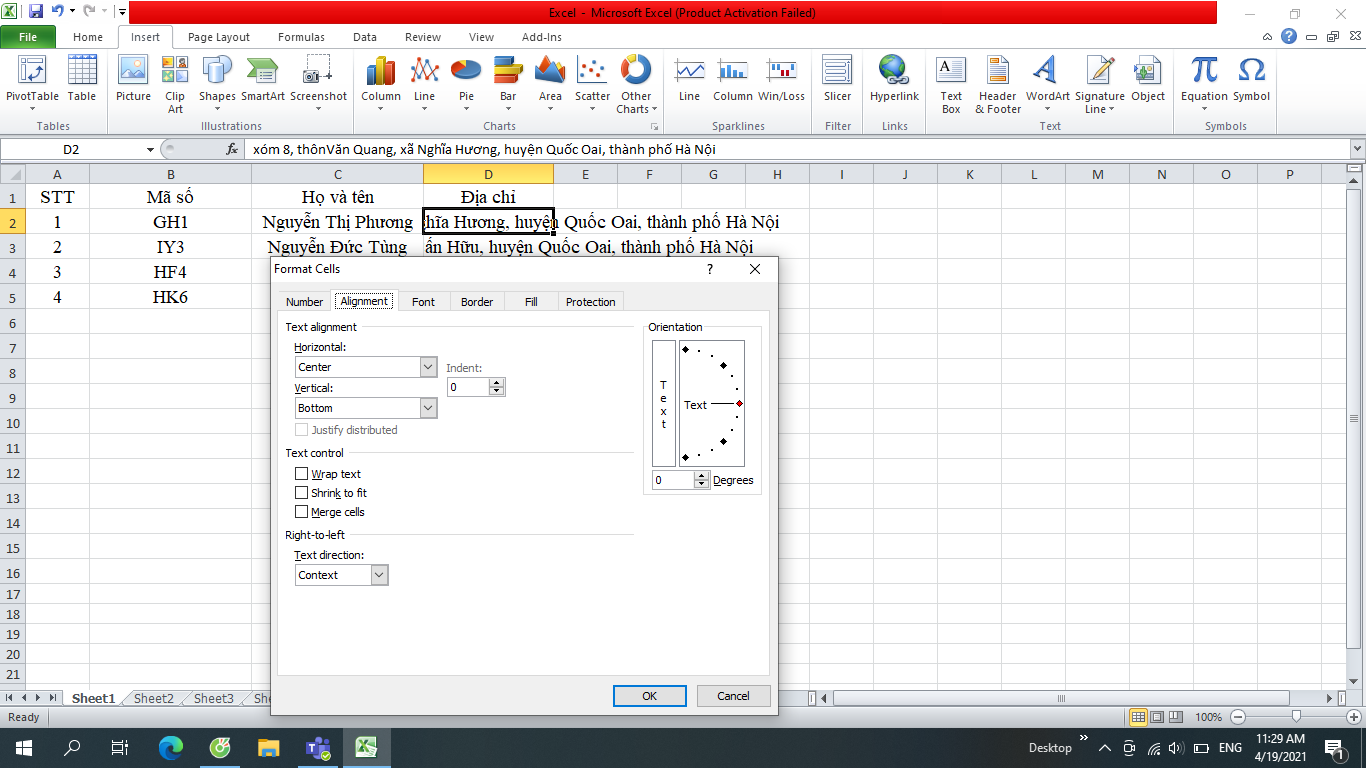Insert a Hyperlink
This screenshot has width=1366, height=768.
(894, 80)
